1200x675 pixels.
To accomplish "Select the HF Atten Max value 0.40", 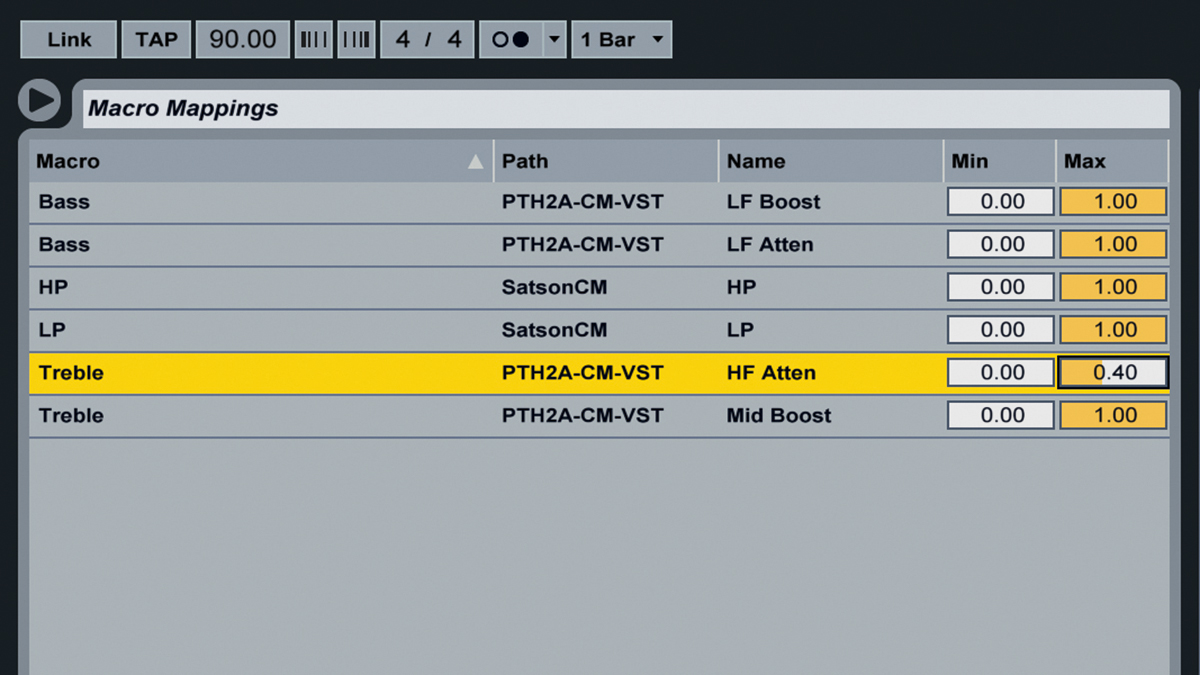I will click(1113, 373).
